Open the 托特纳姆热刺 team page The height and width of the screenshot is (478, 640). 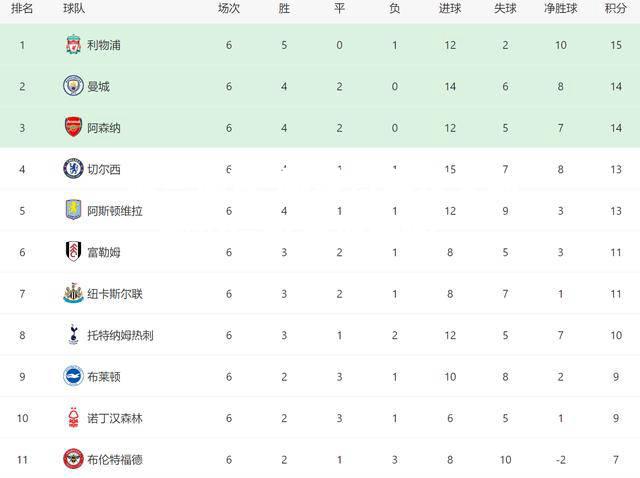[120, 335]
